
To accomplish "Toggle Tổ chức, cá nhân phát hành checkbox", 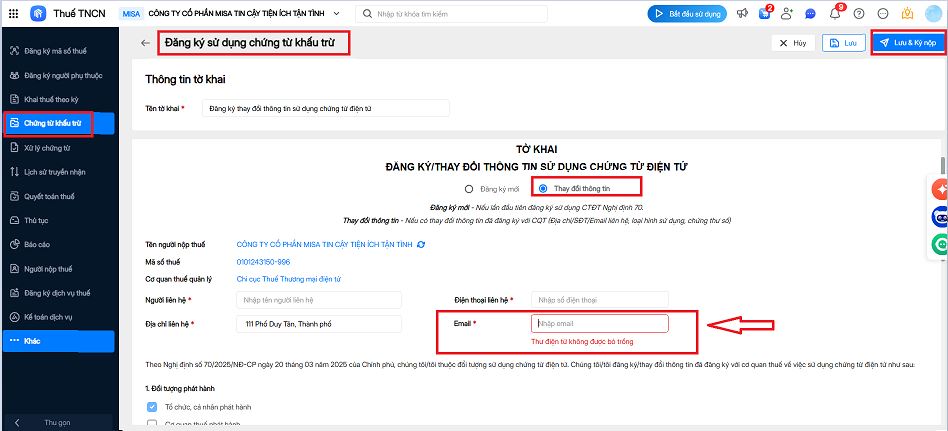I will coord(152,407).
